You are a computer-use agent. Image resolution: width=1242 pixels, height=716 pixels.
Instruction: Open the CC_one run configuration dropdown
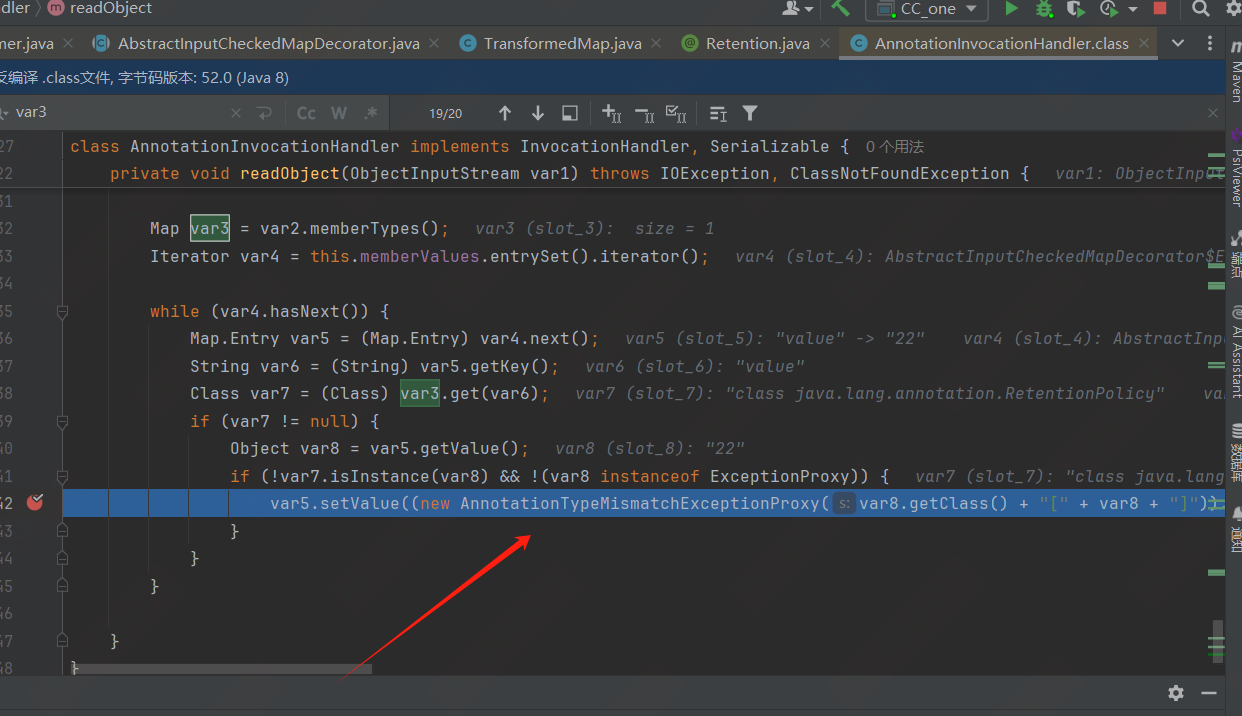point(928,9)
